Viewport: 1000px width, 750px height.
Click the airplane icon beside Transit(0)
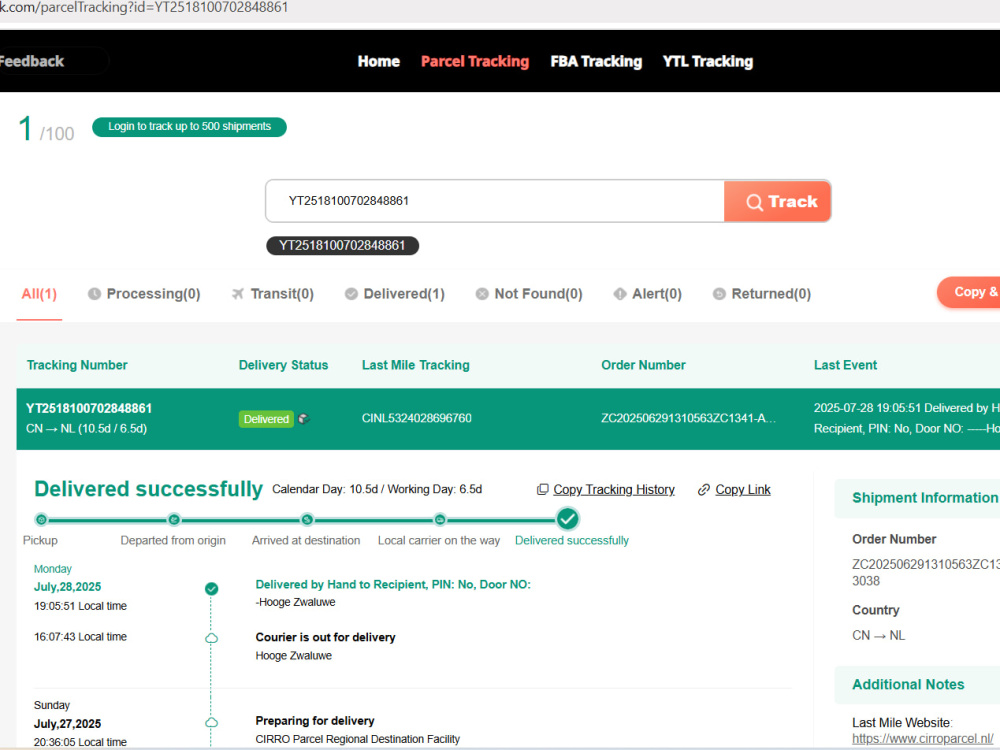pos(238,294)
